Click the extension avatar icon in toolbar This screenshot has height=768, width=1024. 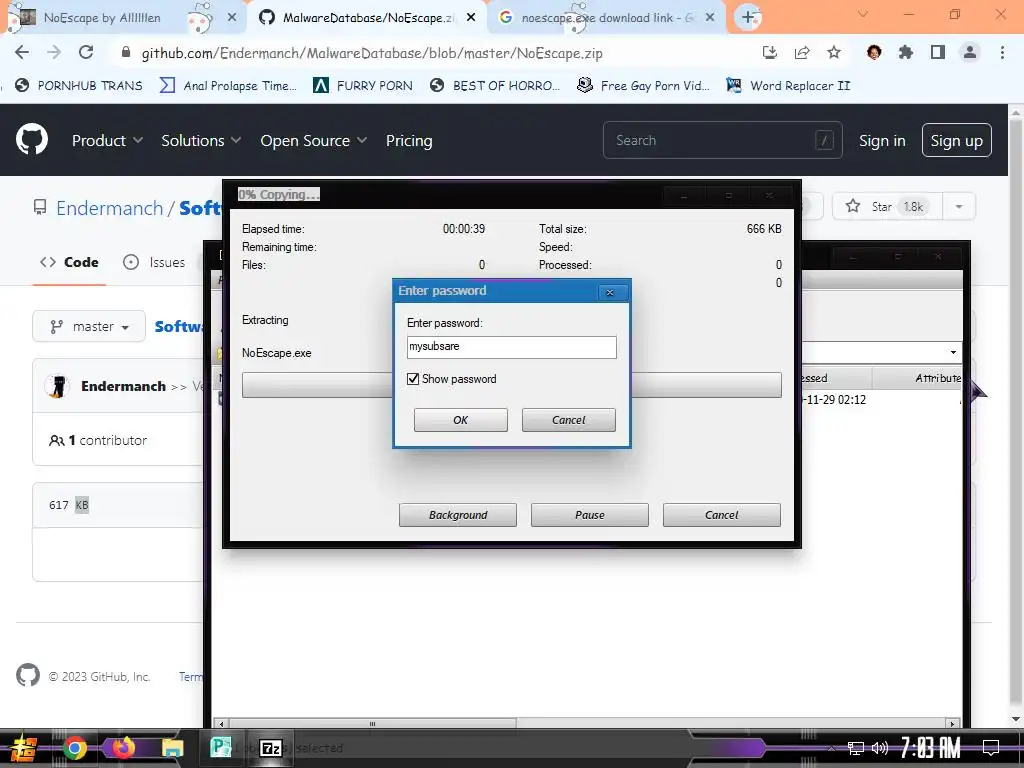point(874,52)
